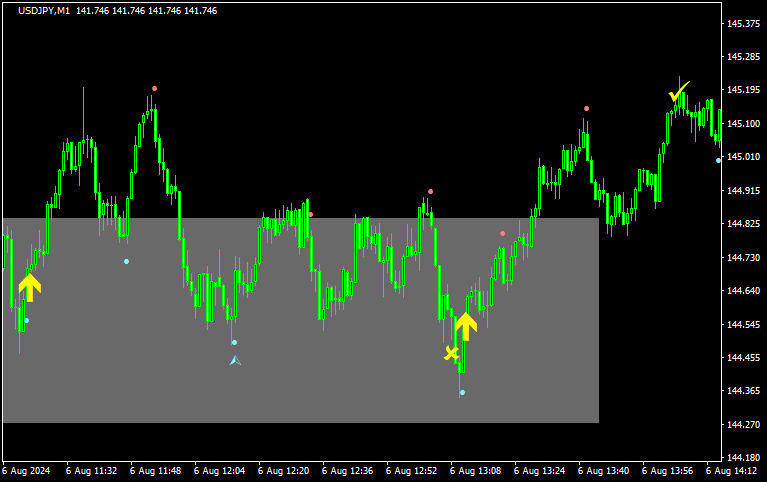Select the red dot above the 11:48 peak
The width and height of the screenshot is (767, 482).
click(155, 89)
